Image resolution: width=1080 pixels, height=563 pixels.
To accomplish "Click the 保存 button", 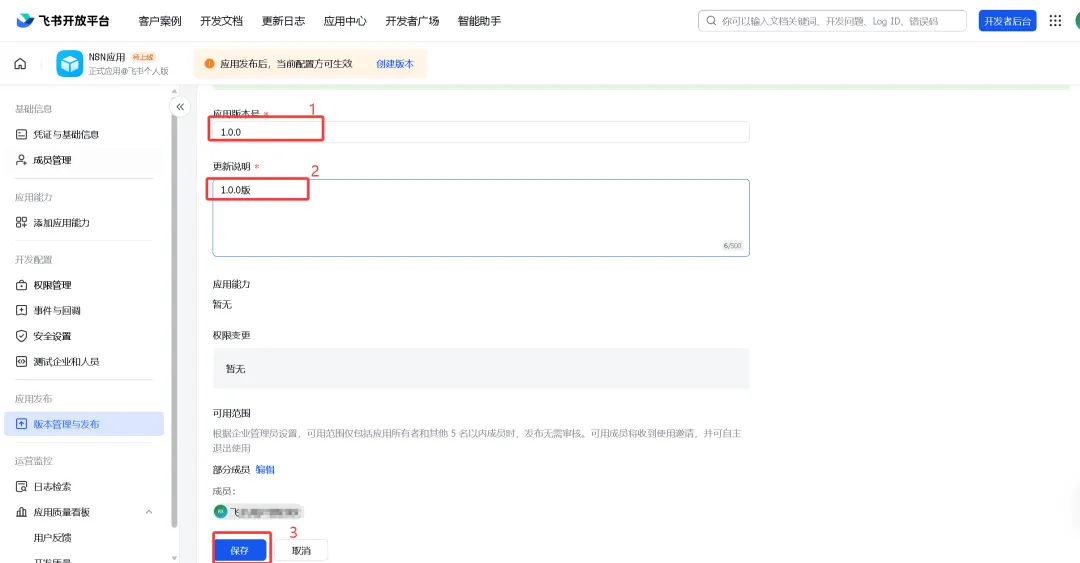I will (240, 550).
